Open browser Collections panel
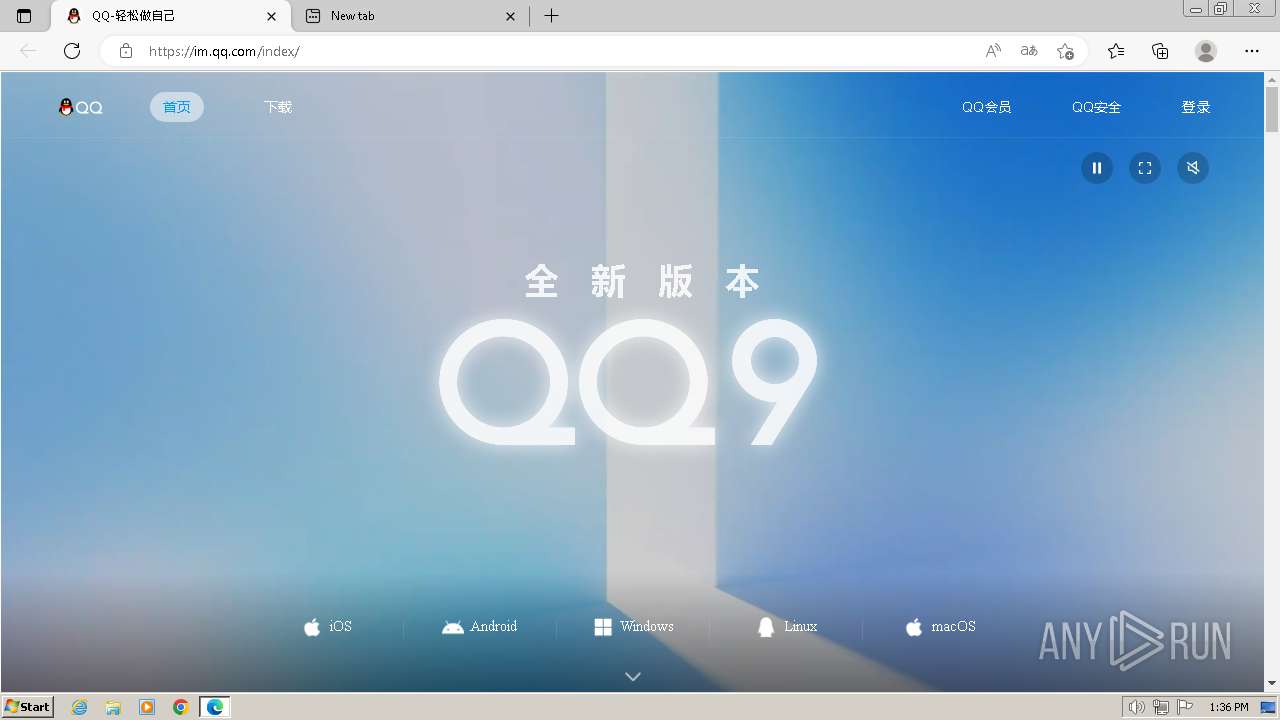The image size is (1280, 720). [x=1160, y=51]
